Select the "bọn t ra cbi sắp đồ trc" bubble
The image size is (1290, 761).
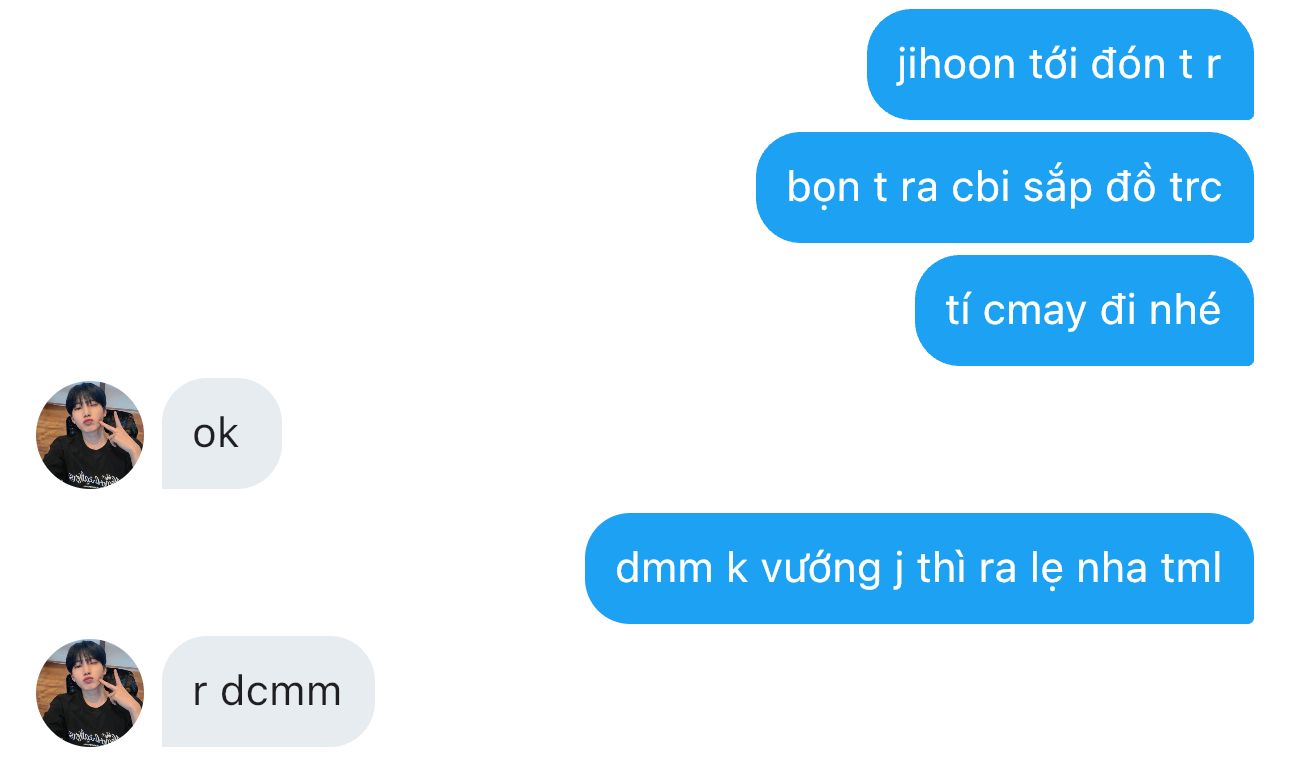[1005, 188]
